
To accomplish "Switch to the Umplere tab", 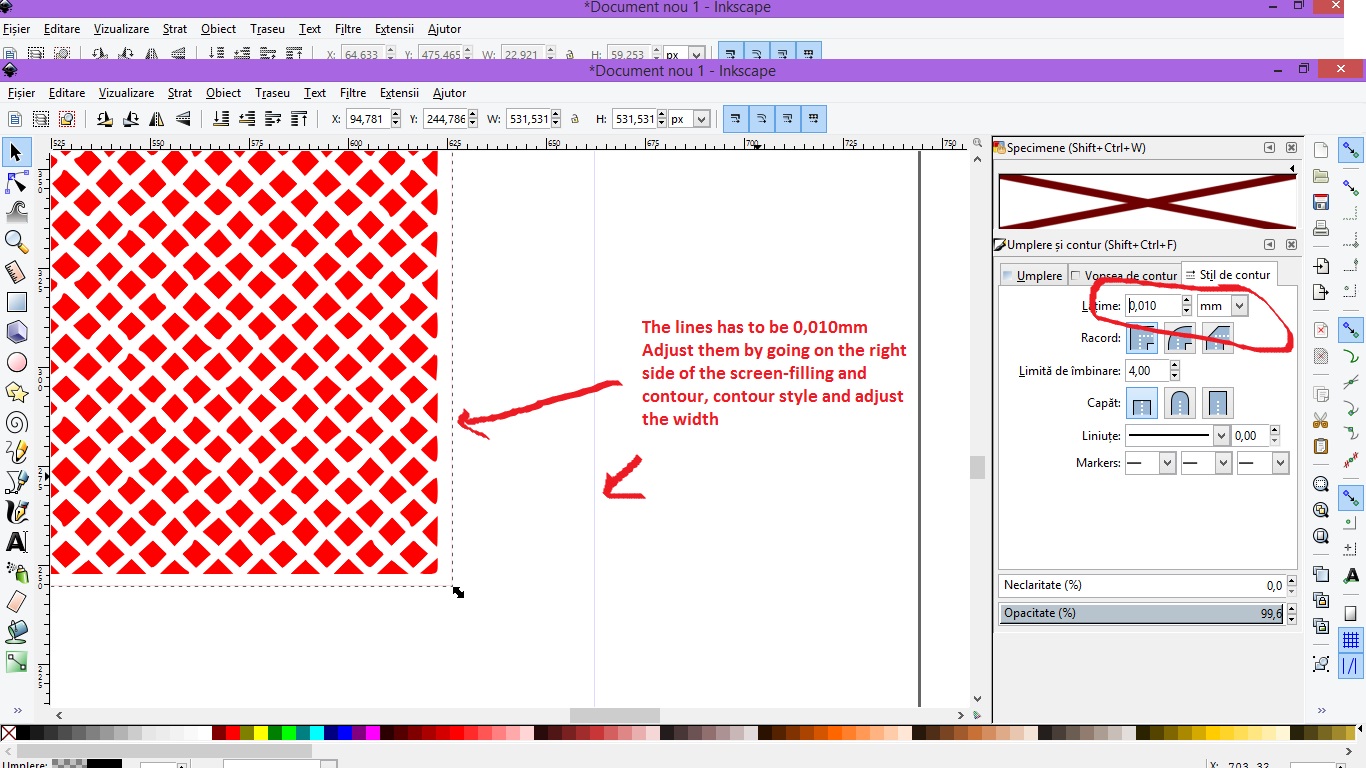I will [x=1032, y=275].
